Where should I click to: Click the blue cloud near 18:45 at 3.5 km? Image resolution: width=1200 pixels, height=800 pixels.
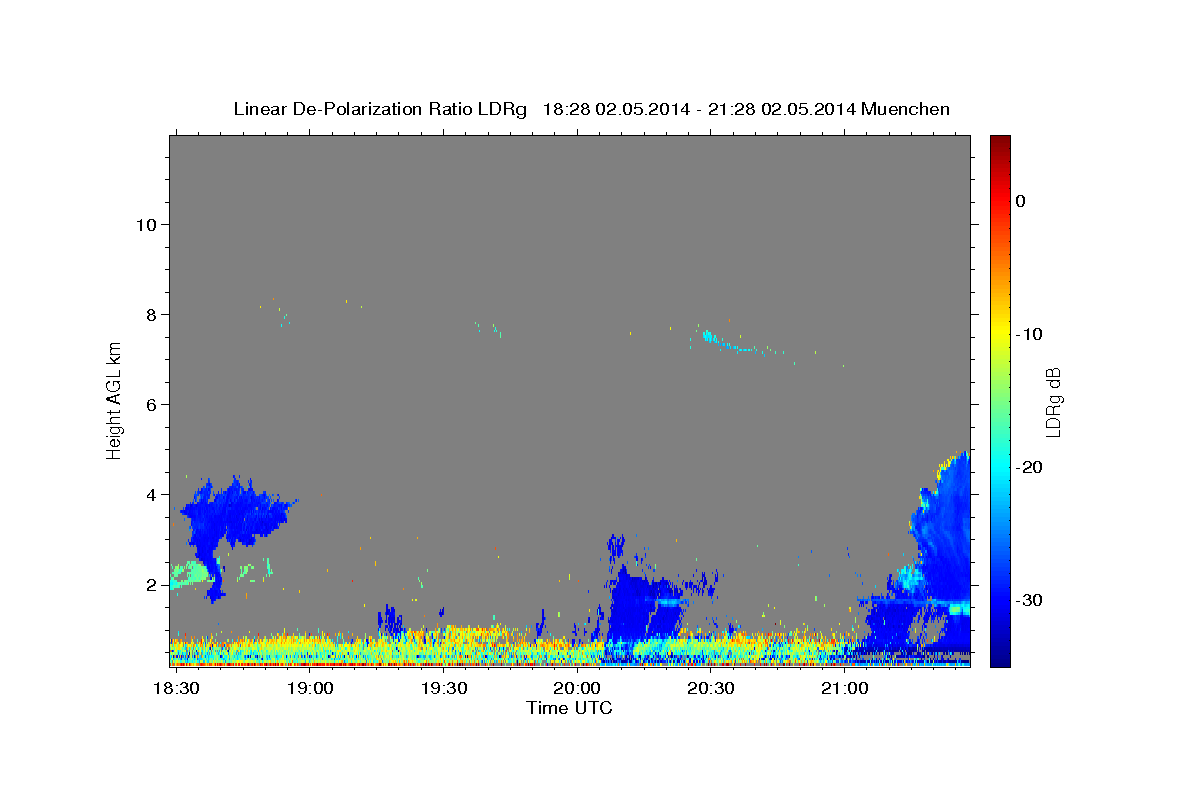[240, 515]
